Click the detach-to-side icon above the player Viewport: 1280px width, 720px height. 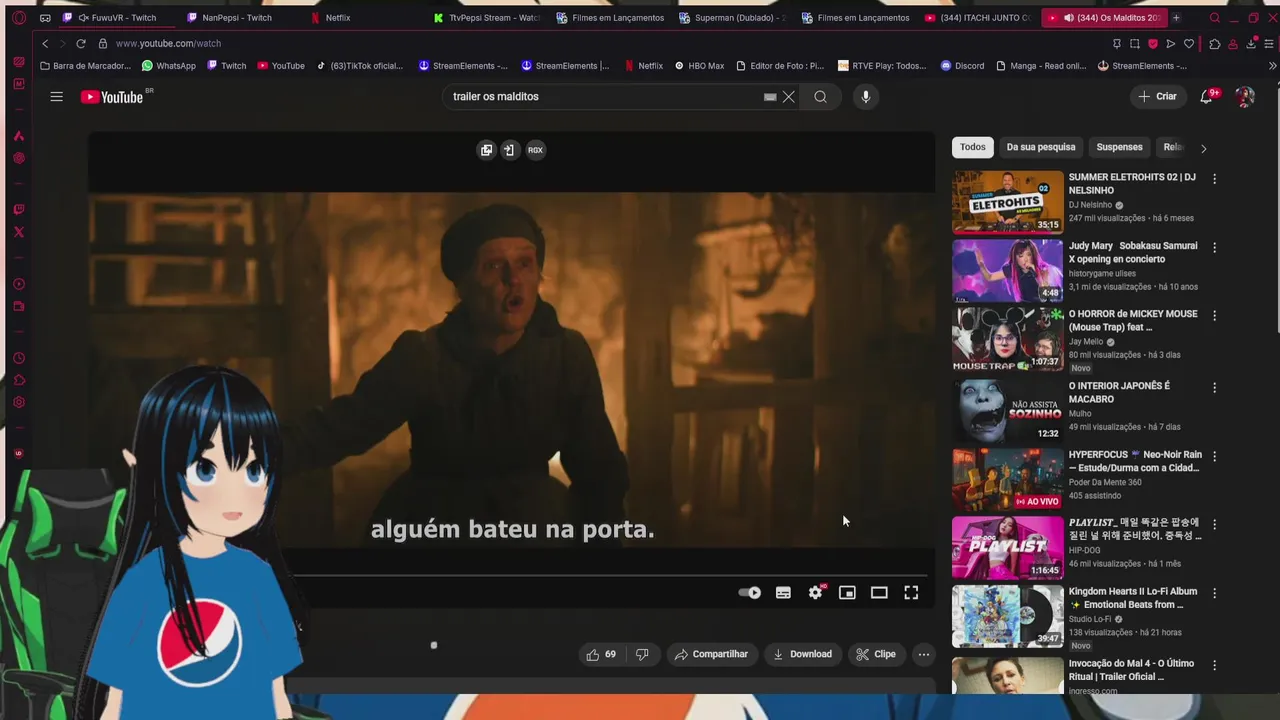[508, 150]
